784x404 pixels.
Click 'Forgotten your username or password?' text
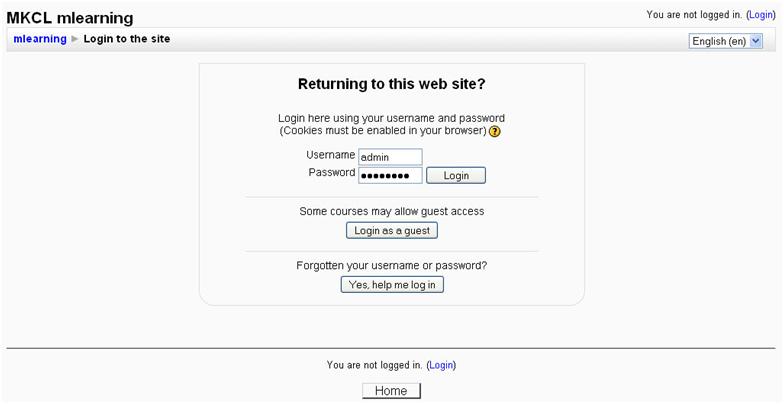392,266
